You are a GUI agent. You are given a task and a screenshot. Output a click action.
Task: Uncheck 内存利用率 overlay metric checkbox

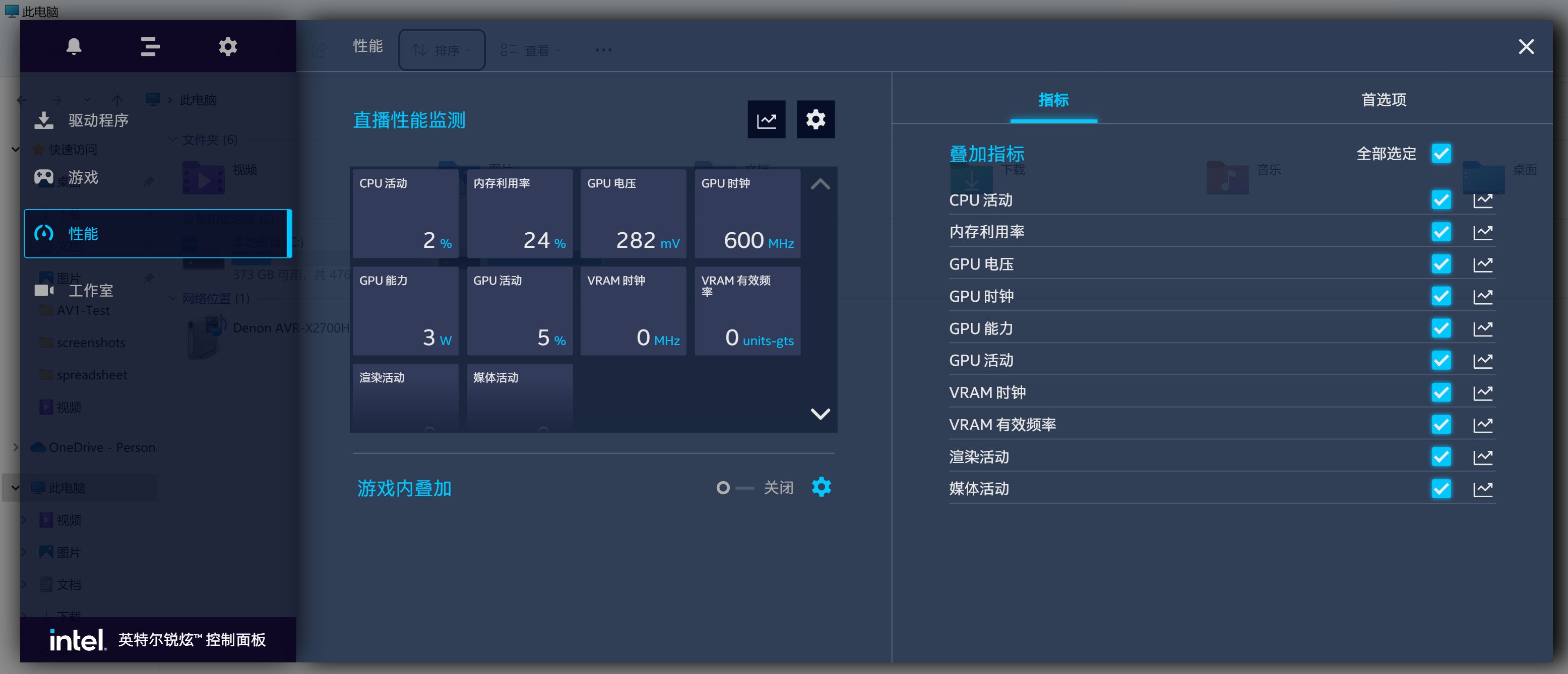[1441, 232]
